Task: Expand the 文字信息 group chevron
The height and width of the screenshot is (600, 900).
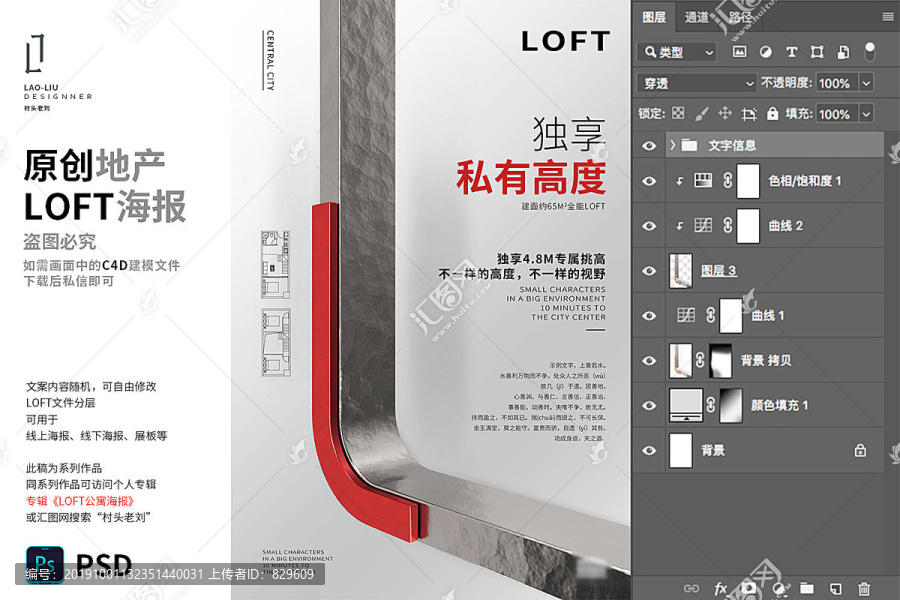Action: point(673,145)
